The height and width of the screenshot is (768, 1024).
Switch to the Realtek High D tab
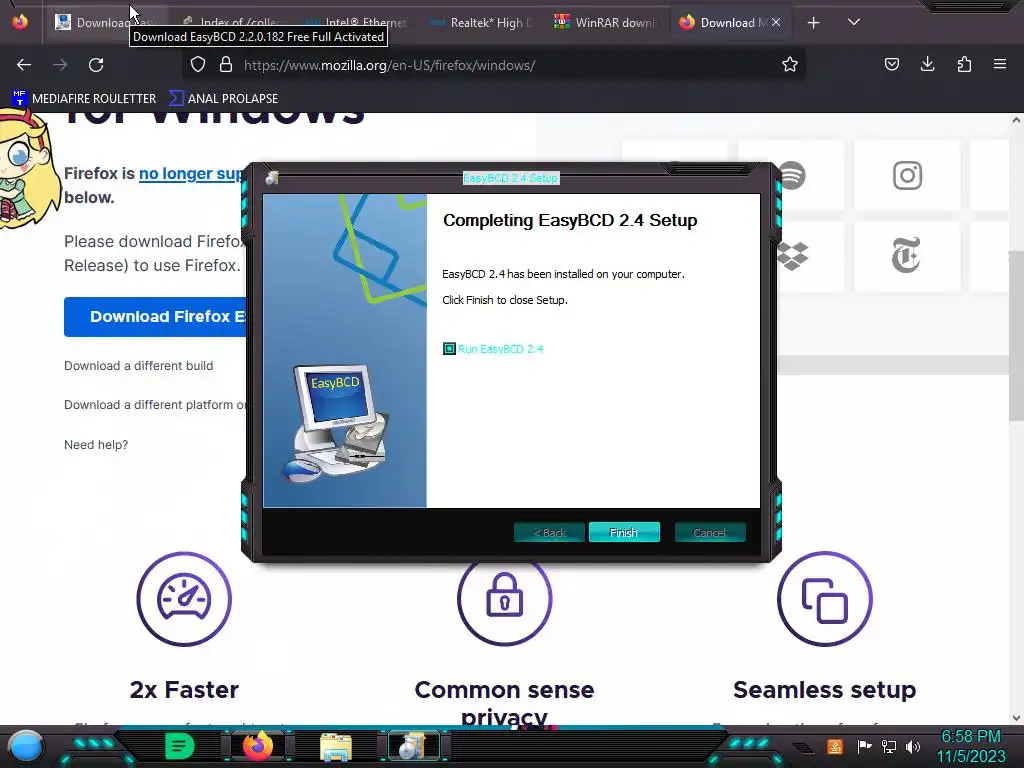point(480,22)
